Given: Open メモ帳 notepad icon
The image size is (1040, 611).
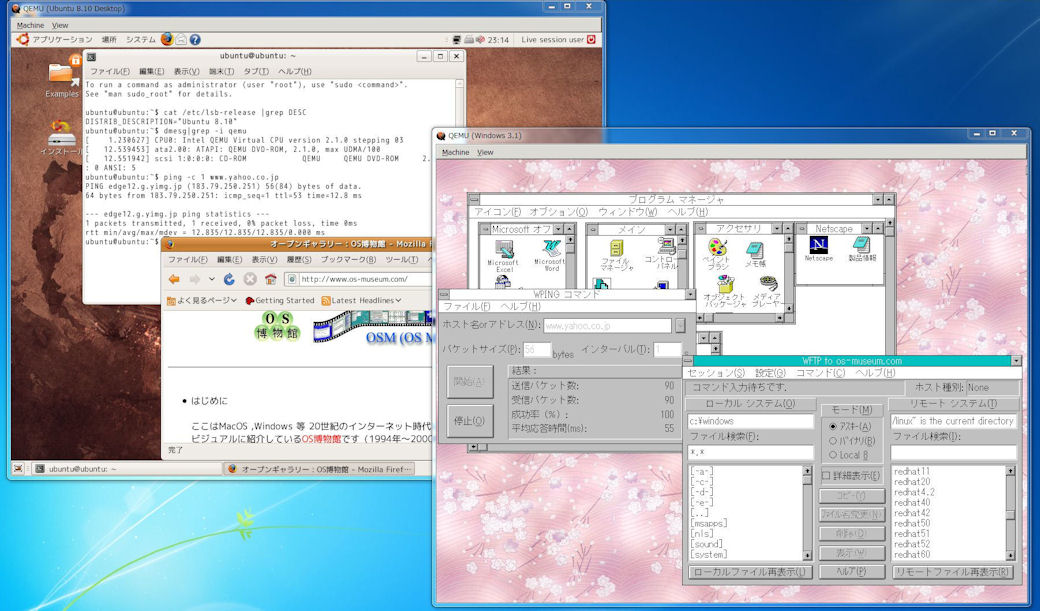Looking at the screenshot, I should click(x=755, y=249).
